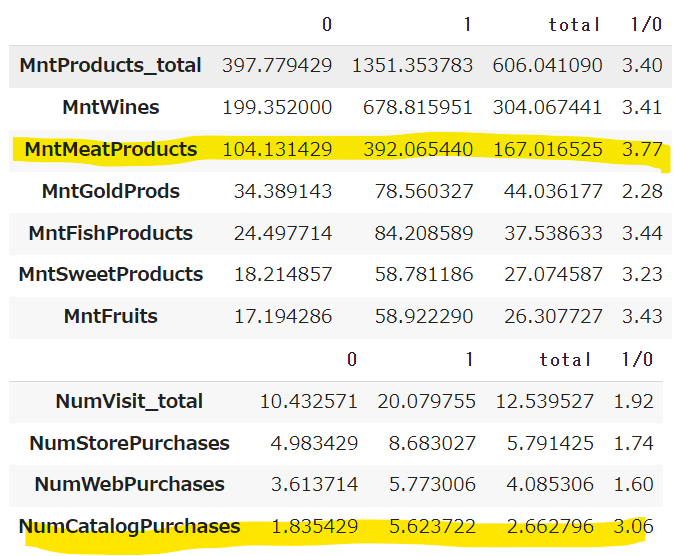The height and width of the screenshot is (556, 674).
Task: Click the highlighted MntMeatProducts row label
Action: pyautogui.click(x=110, y=149)
